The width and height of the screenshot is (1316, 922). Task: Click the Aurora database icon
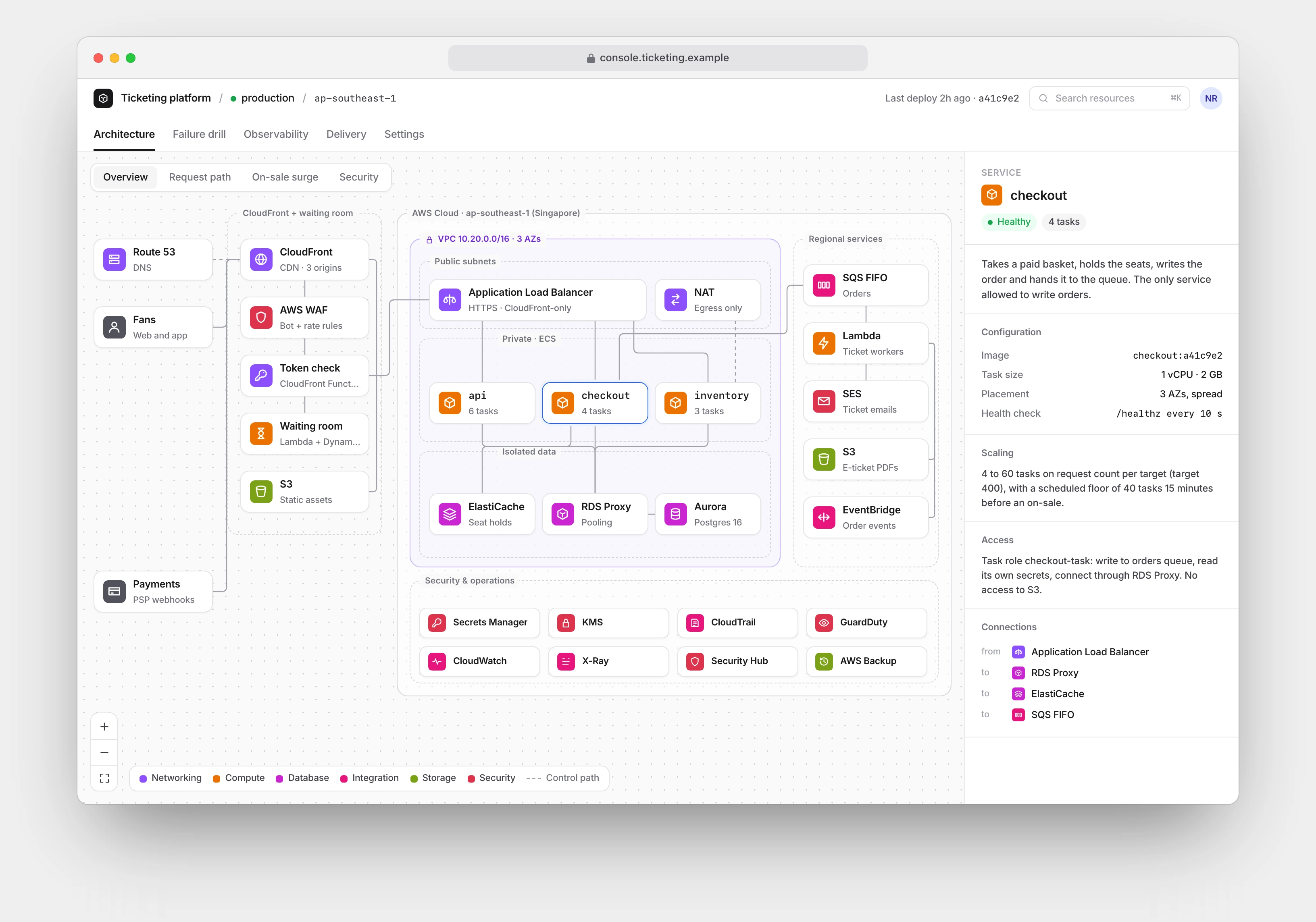pyautogui.click(x=675, y=514)
